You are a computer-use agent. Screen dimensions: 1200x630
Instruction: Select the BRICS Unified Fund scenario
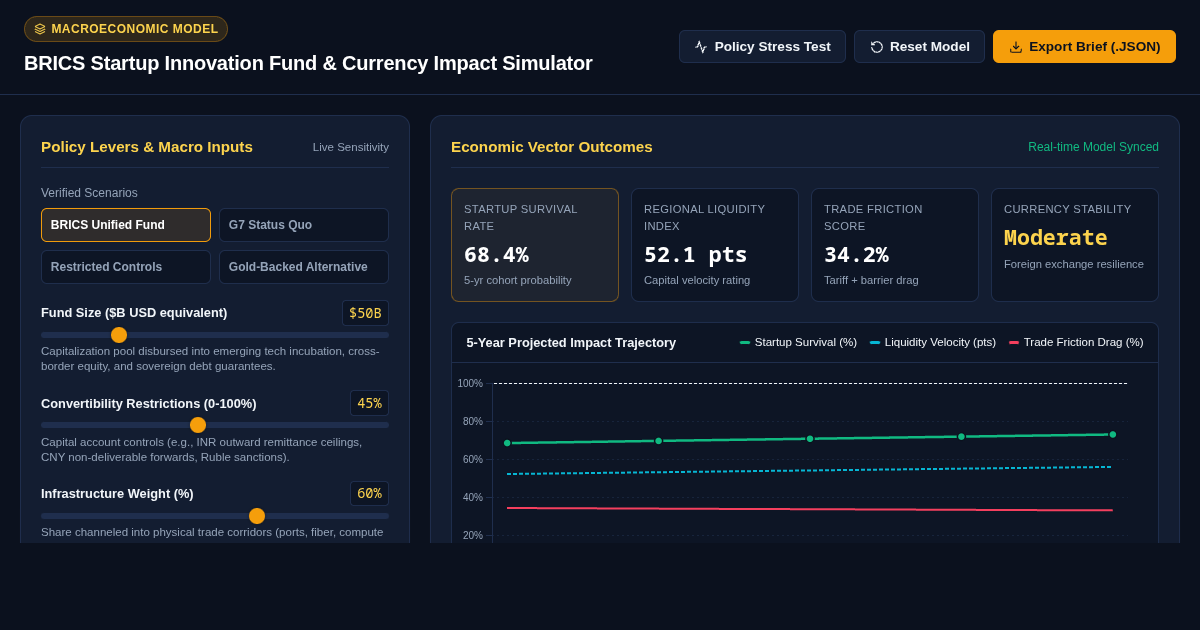click(126, 225)
